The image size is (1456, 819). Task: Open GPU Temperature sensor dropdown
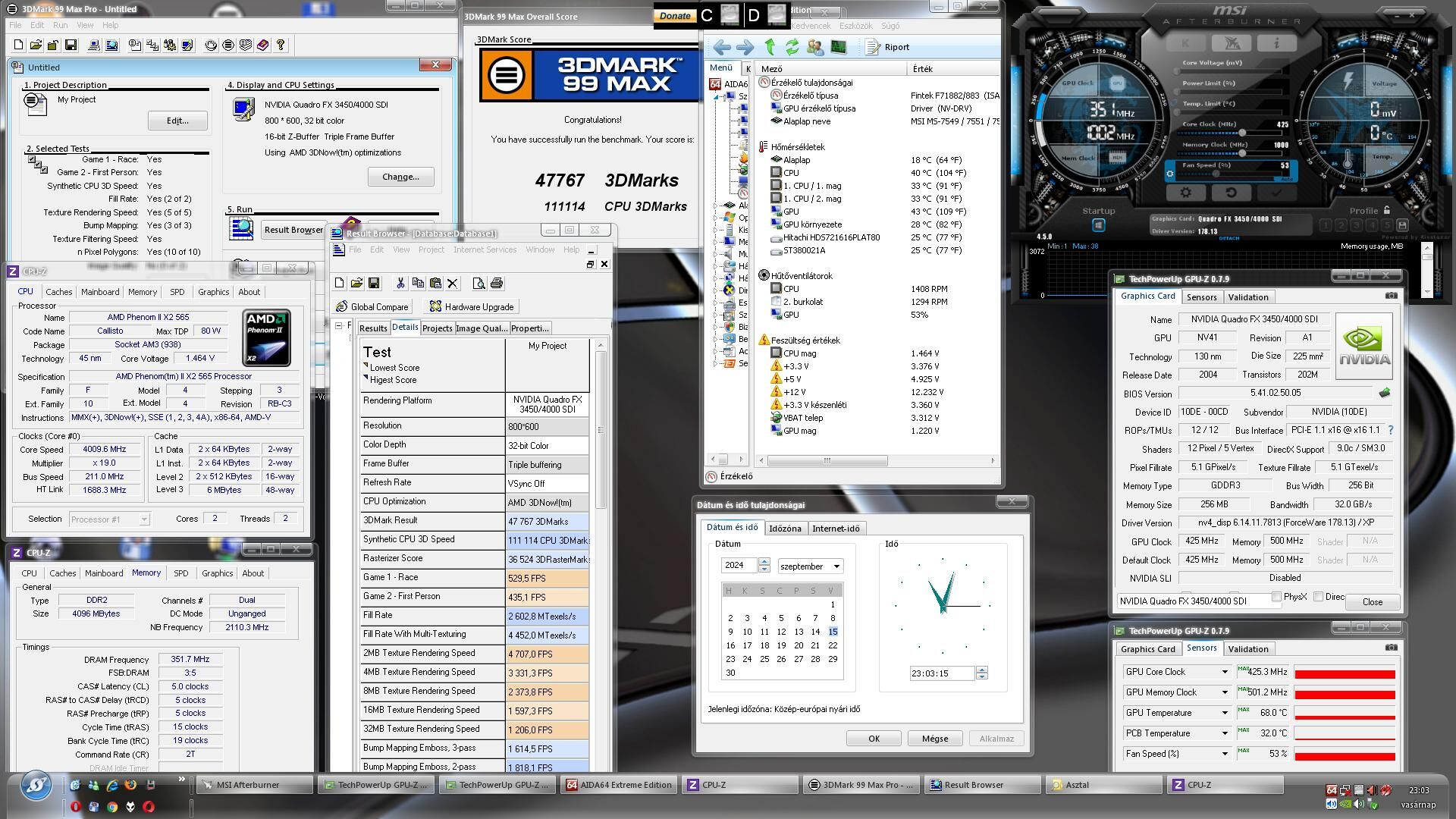tap(1224, 713)
